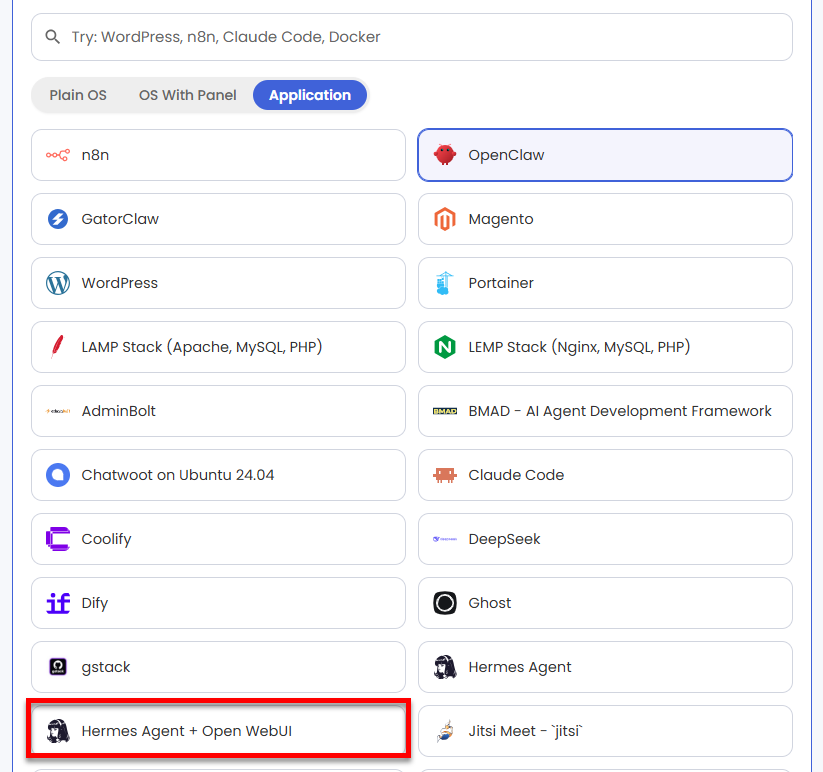Click the Dify 'if' icon
The image size is (823, 772).
[x=58, y=603]
